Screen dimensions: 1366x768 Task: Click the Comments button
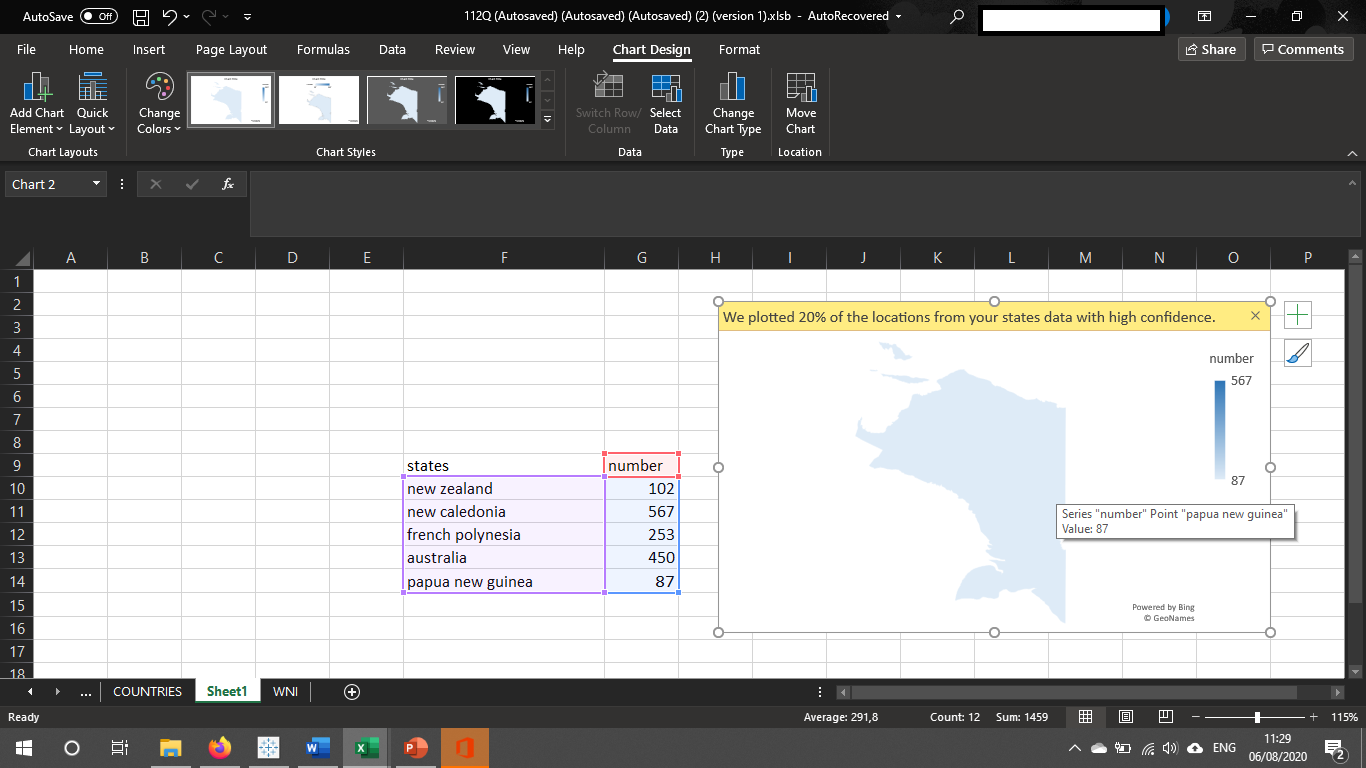coord(1303,49)
